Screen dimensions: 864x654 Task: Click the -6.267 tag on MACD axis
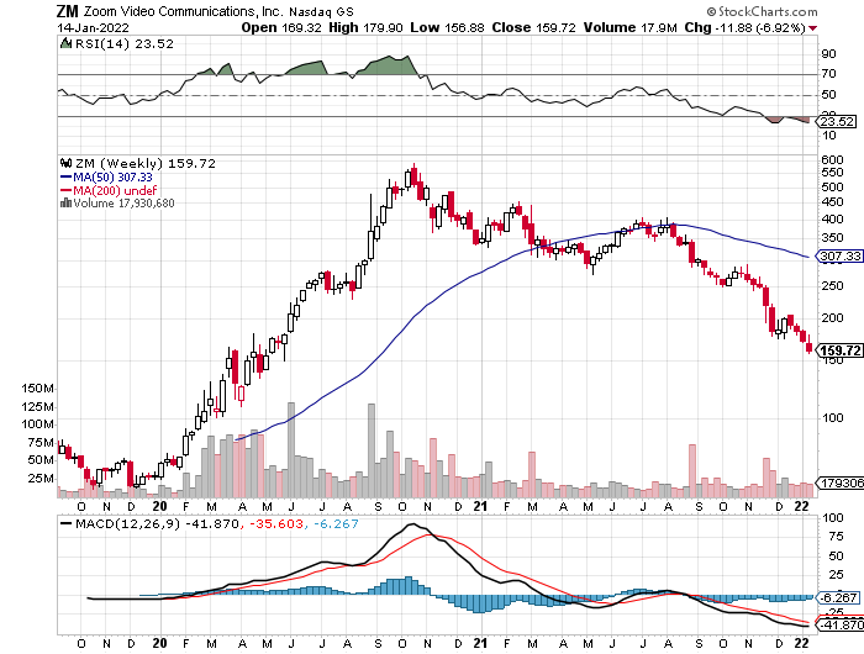click(x=837, y=598)
